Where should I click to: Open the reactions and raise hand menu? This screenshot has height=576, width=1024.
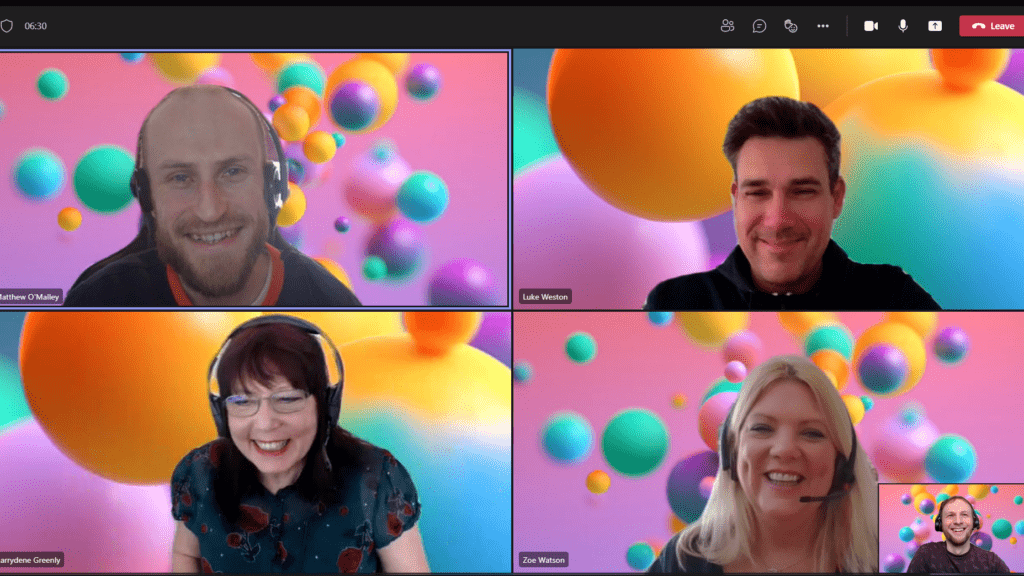coord(791,26)
